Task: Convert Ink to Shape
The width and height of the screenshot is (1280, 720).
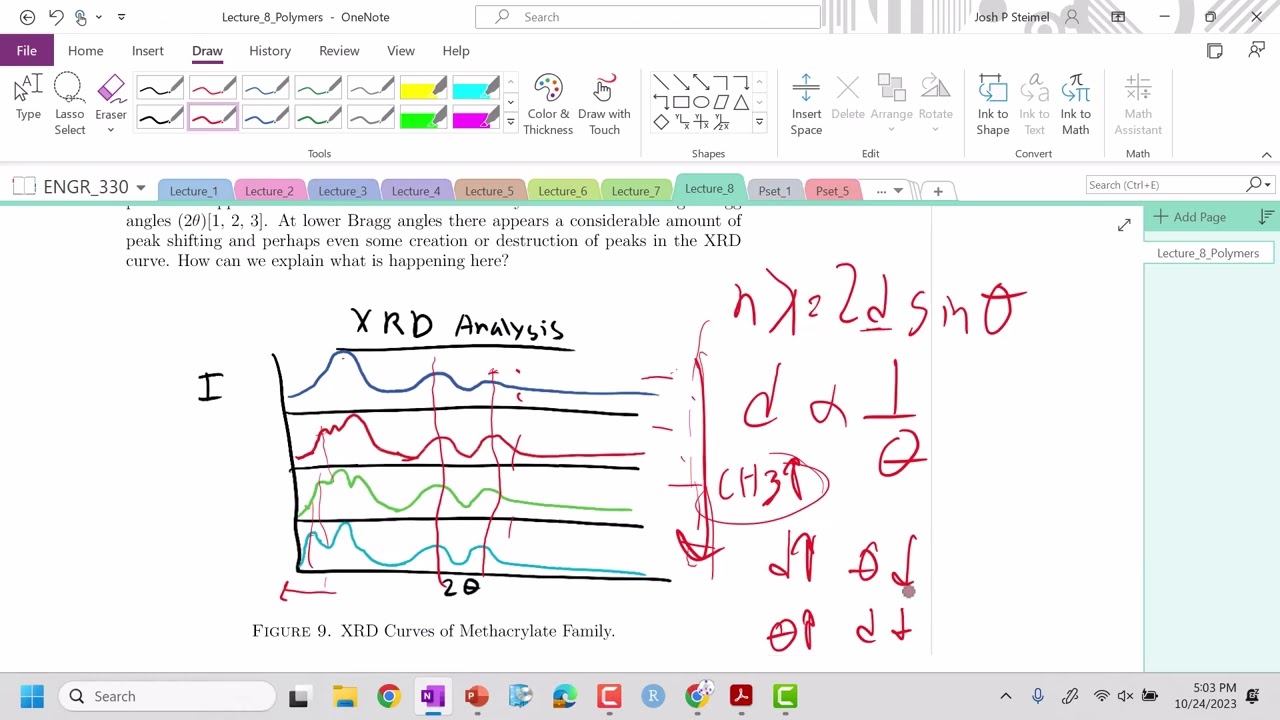Action: (993, 104)
